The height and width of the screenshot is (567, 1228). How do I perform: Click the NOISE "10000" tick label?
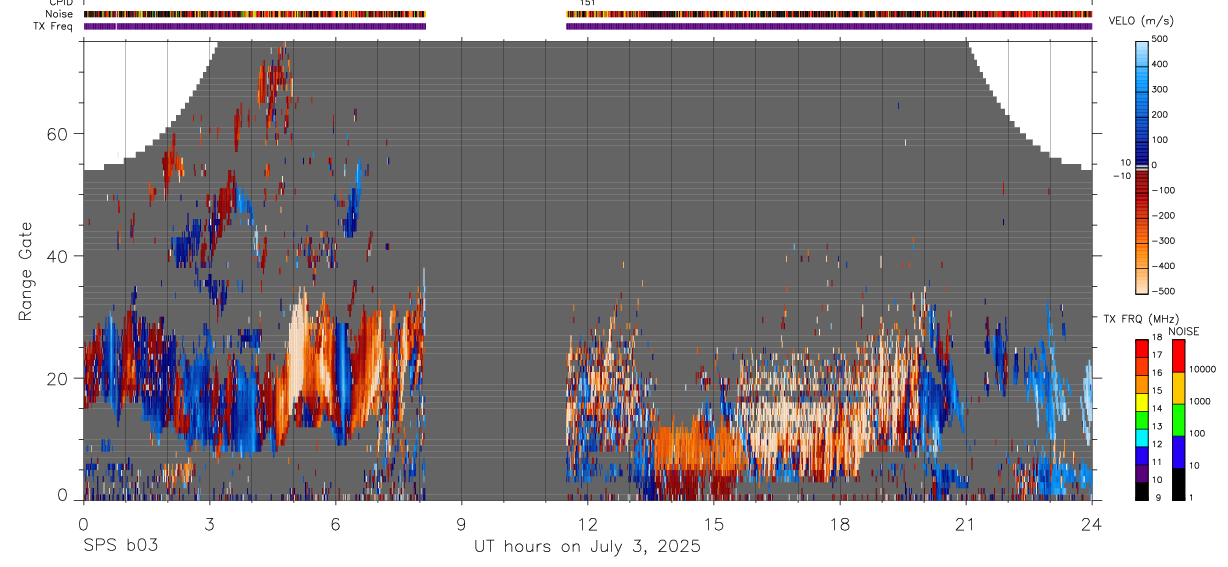click(1201, 369)
